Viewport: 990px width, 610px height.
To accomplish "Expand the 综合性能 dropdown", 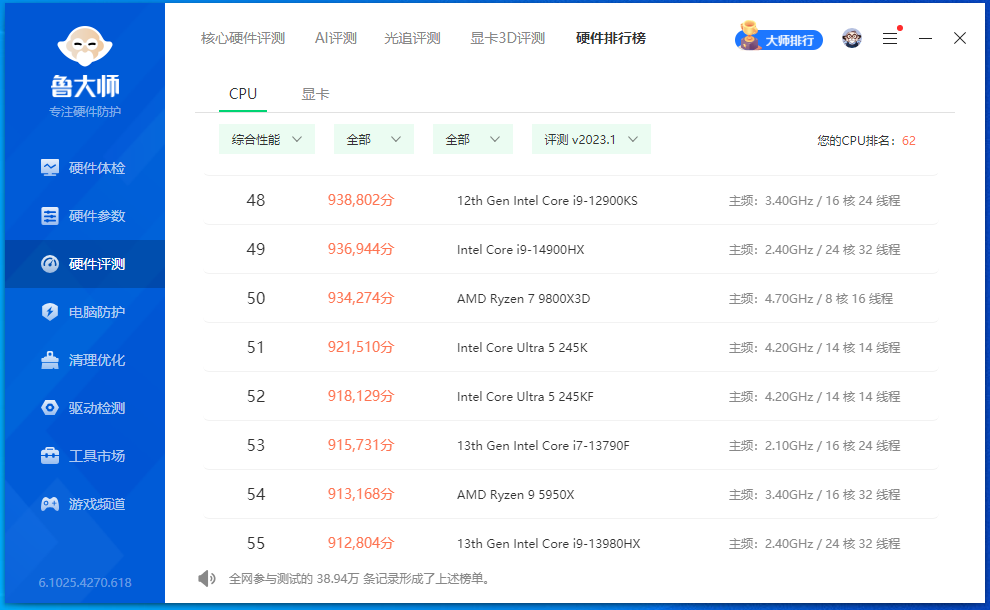I will point(266,140).
